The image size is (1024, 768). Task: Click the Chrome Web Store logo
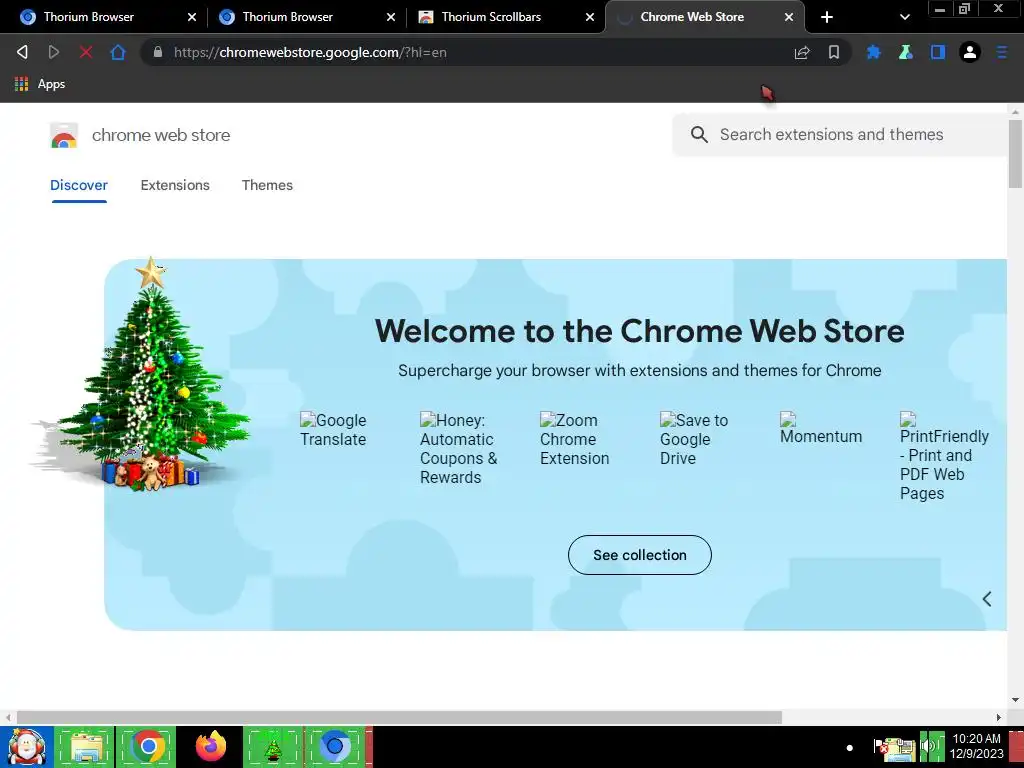(64, 135)
